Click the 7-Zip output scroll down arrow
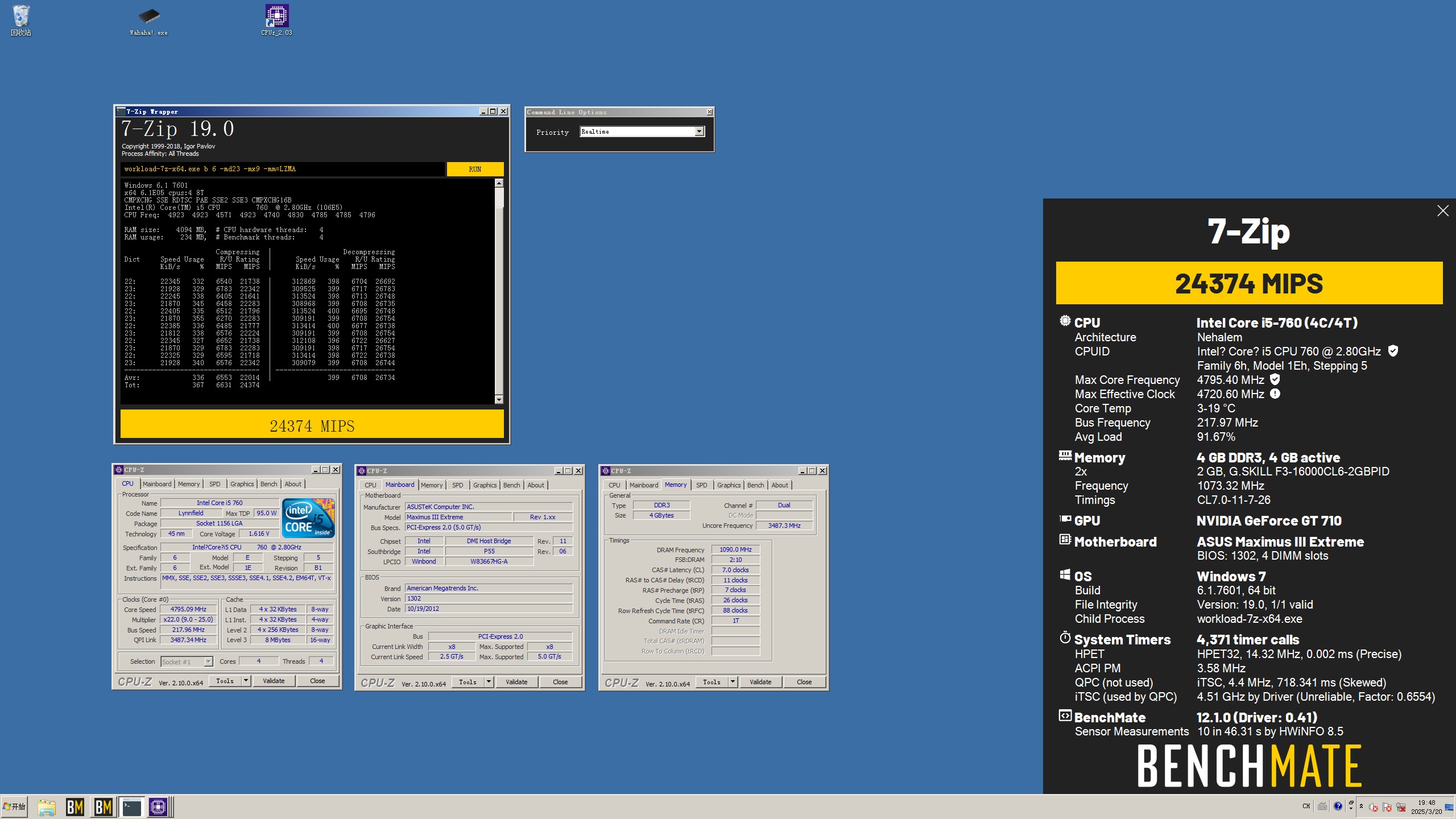 [x=499, y=399]
